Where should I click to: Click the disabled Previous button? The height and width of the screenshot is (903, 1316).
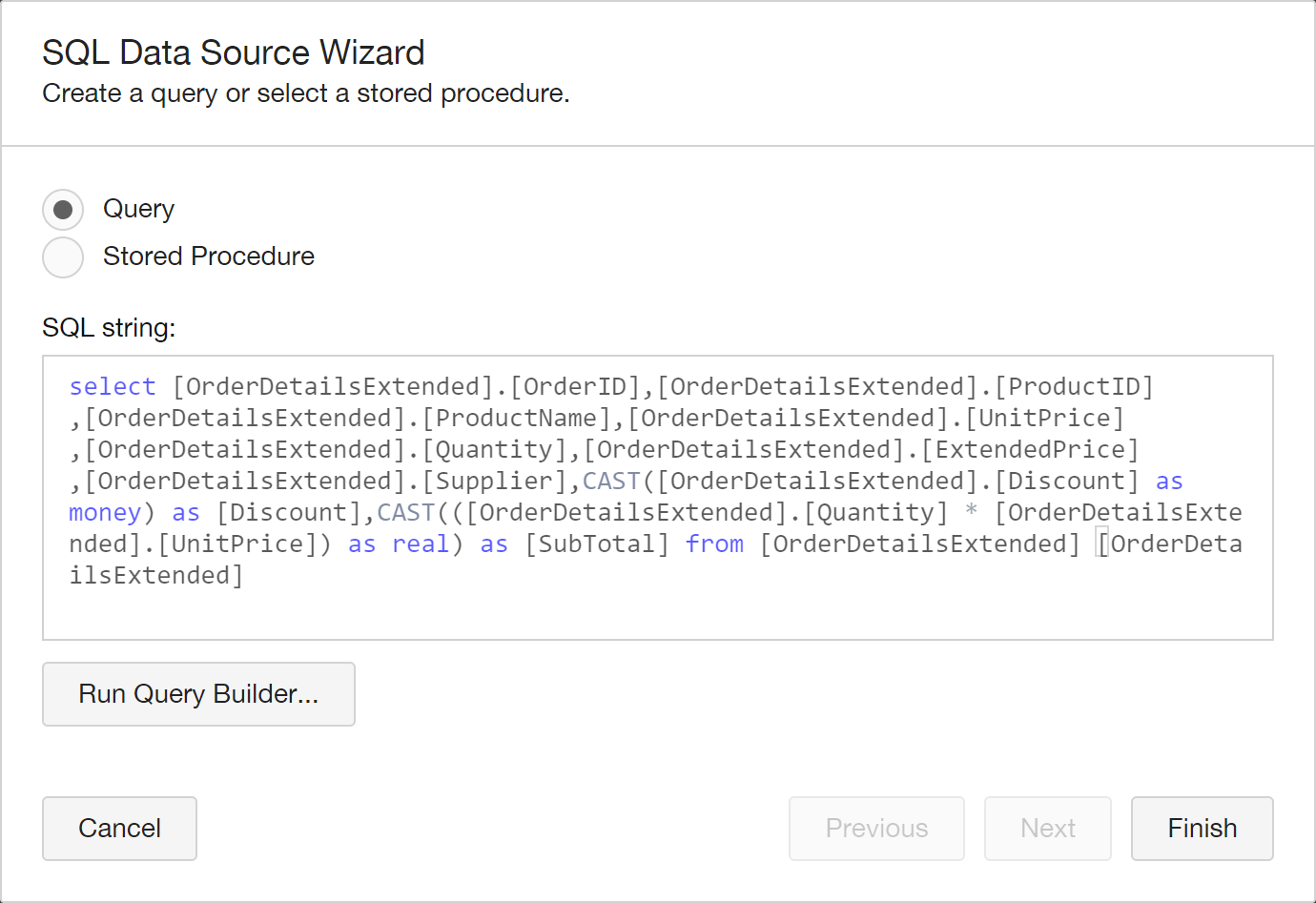876,829
